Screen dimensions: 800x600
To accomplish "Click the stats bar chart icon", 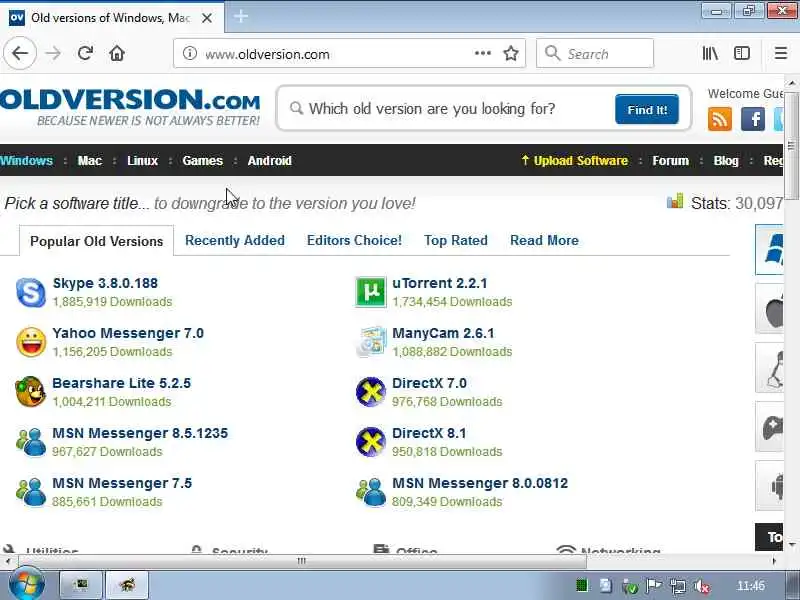I will pyautogui.click(x=674, y=201).
